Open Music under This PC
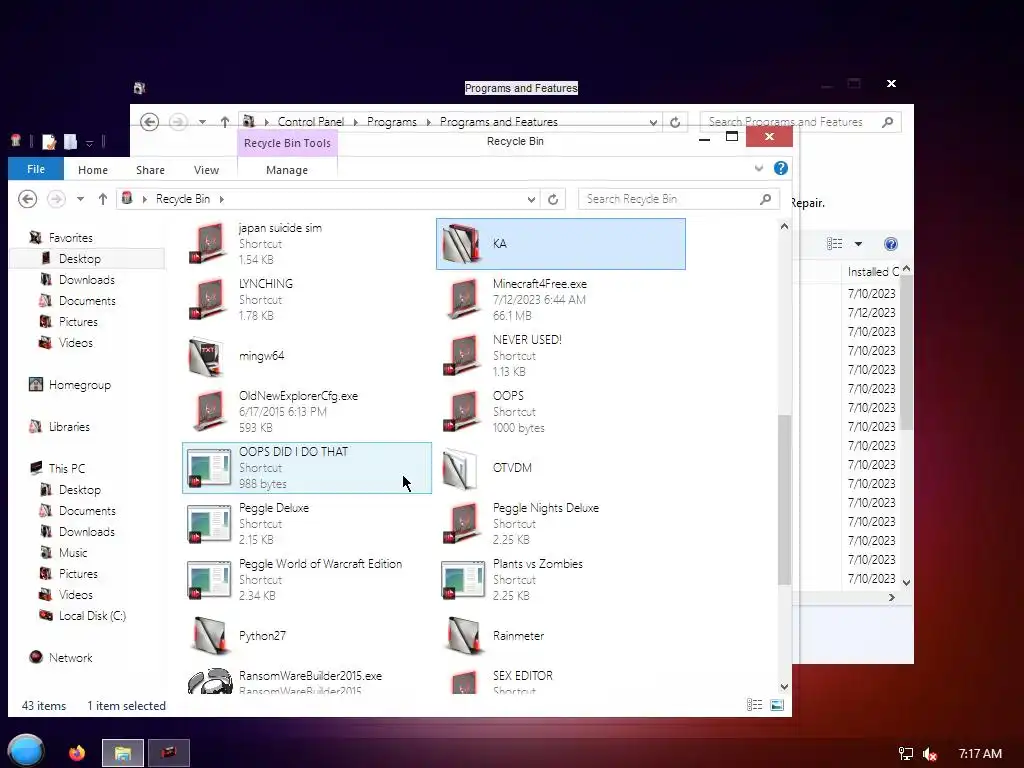Screen dimensions: 1024x768 72,552
